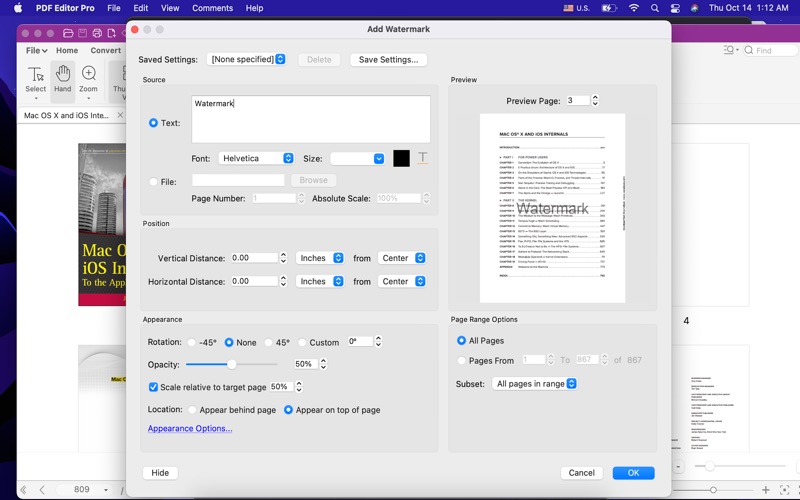The height and width of the screenshot is (500, 800).
Task: Switch to the Home tab
Action: click(x=67, y=51)
